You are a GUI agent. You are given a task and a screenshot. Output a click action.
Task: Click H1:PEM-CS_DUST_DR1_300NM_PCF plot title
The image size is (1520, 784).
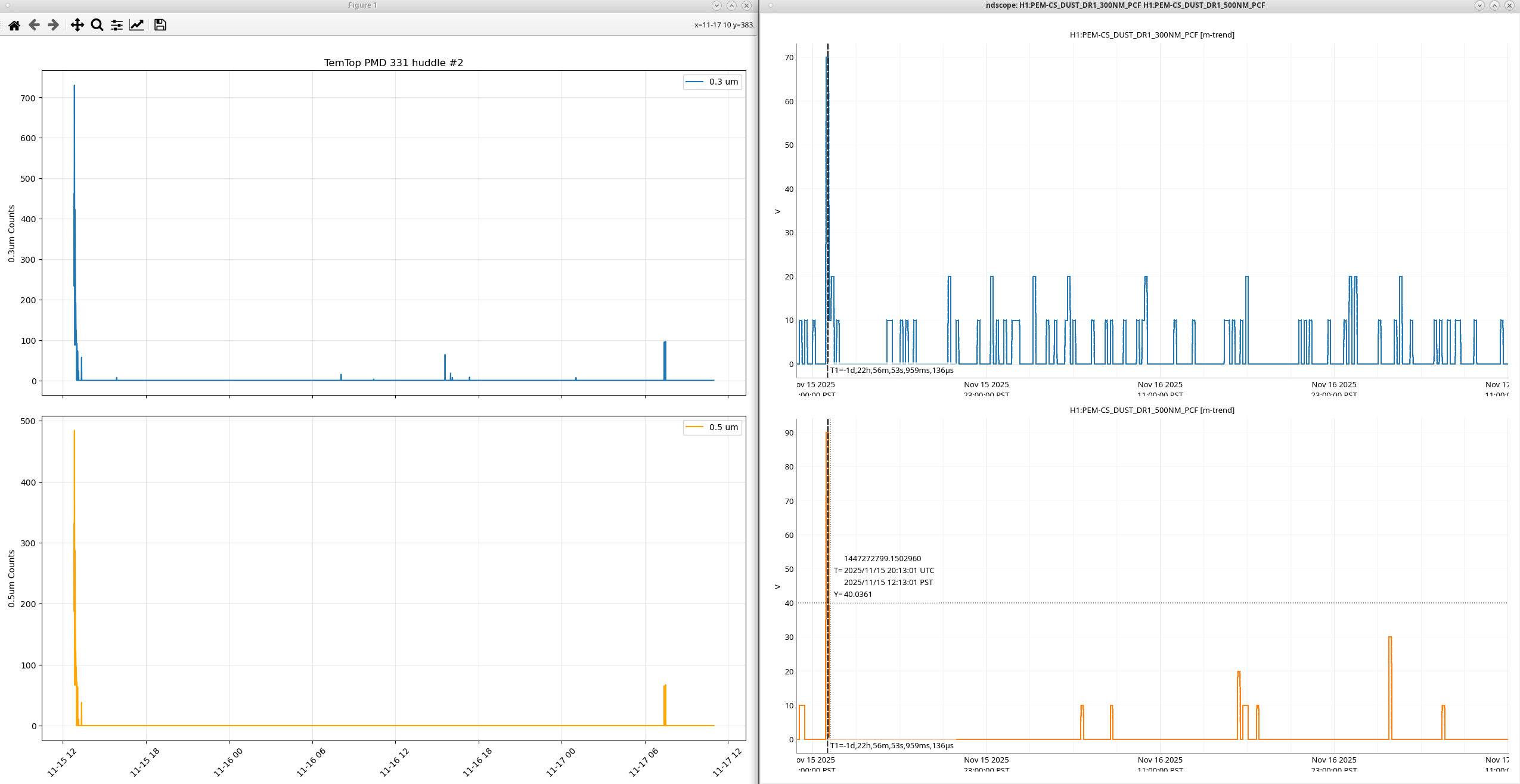[1152, 35]
